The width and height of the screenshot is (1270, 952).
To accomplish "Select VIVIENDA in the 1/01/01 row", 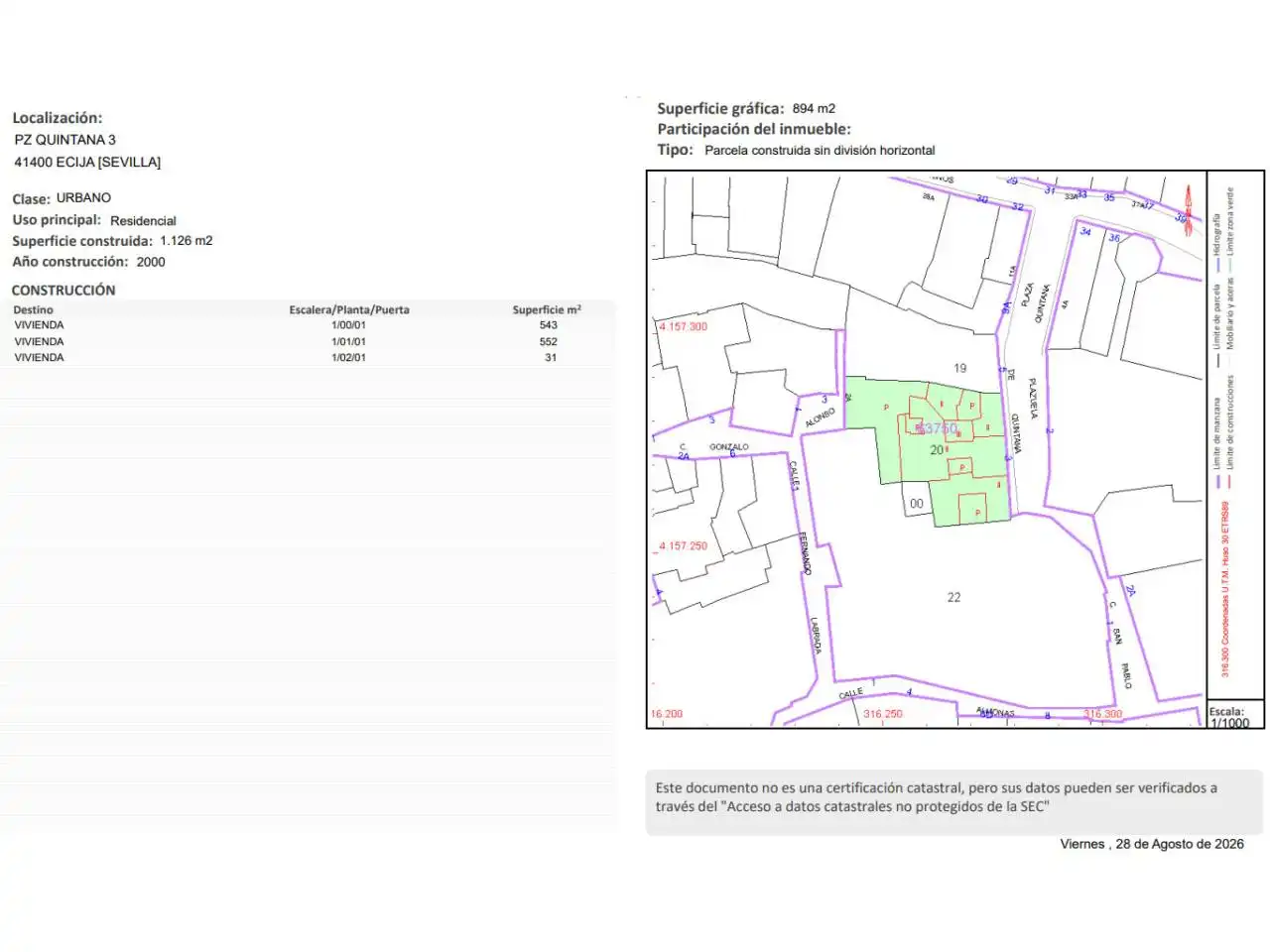I will click(x=39, y=341).
